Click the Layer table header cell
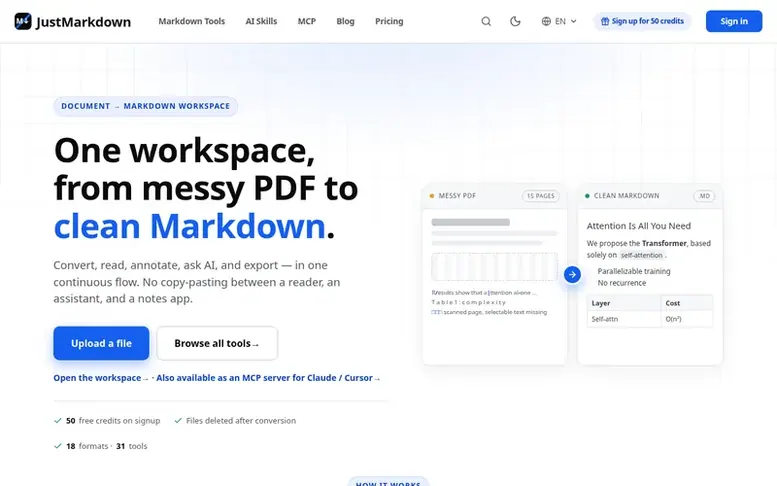 coord(624,303)
